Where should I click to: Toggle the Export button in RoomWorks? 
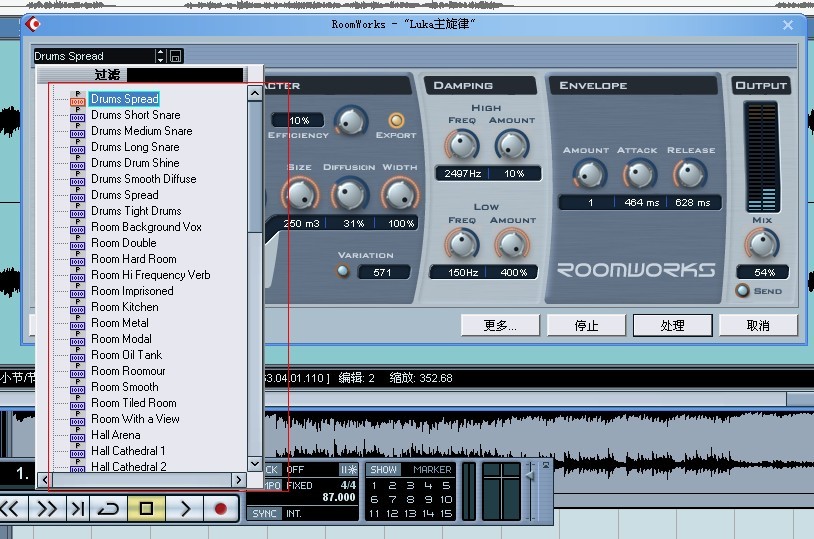point(396,120)
